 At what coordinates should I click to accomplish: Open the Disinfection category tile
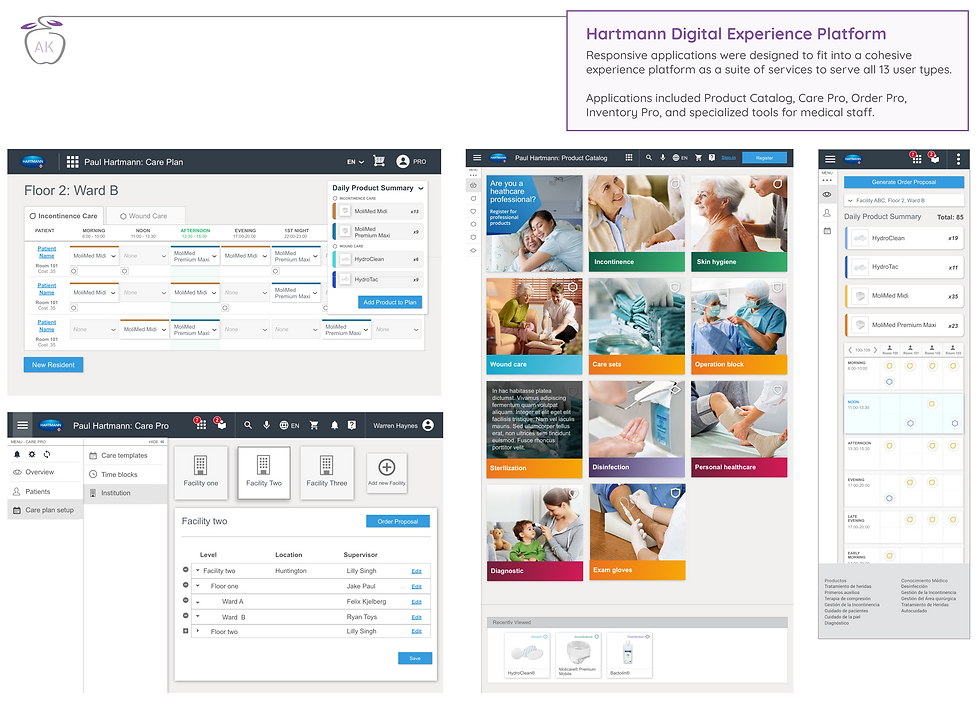coord(637,429)
